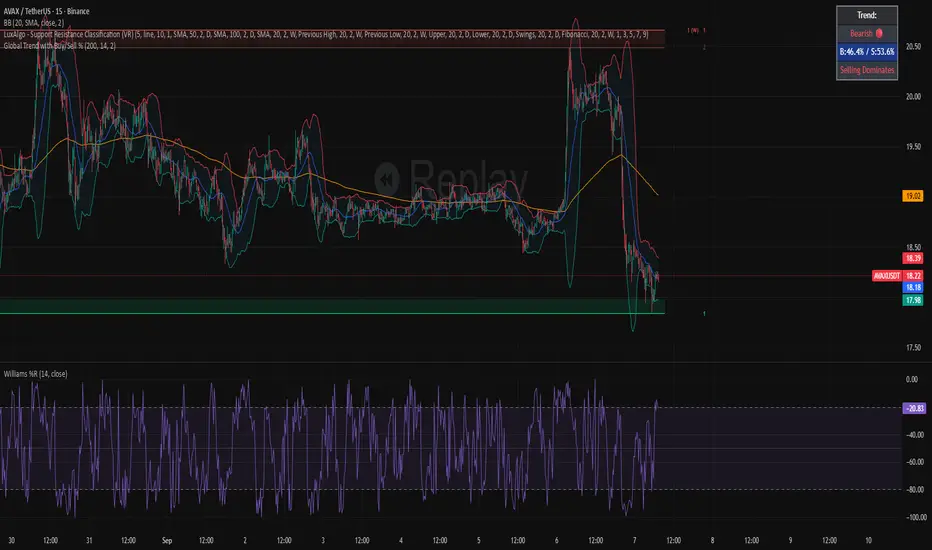Click the 30 date label on time axis
The image size is (932, 550).
pos(11,540)
